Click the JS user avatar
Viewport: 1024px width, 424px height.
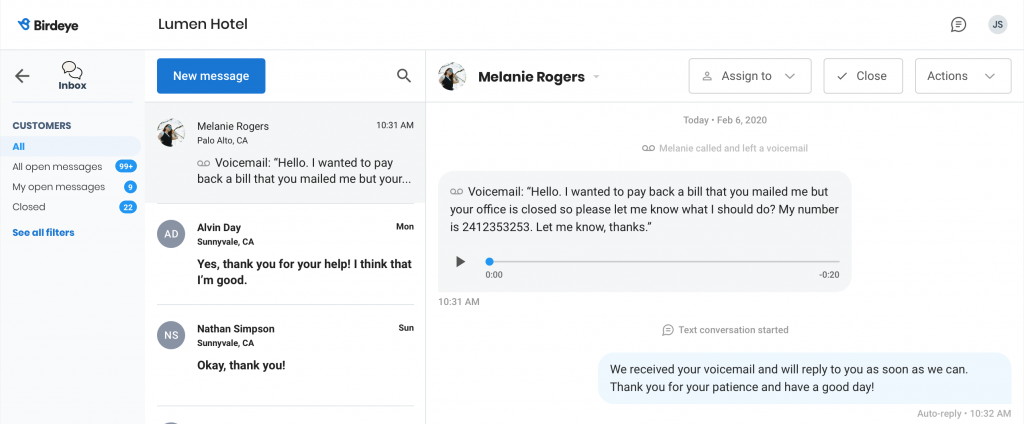point(997,25)
